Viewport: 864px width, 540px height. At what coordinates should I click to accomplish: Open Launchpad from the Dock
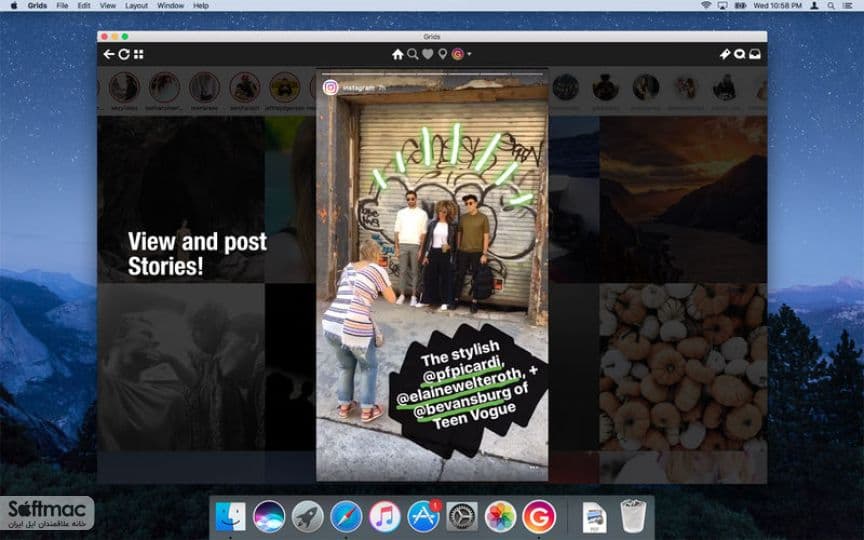pos(307,516)
